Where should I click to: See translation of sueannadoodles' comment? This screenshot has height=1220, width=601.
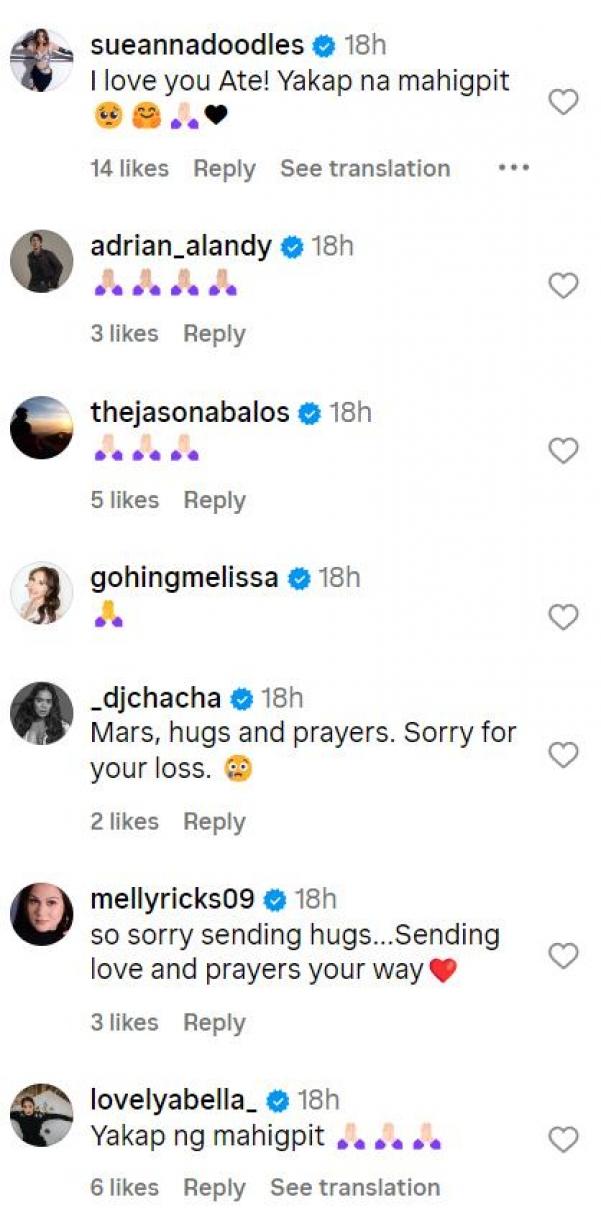click(x=365, y=169)
